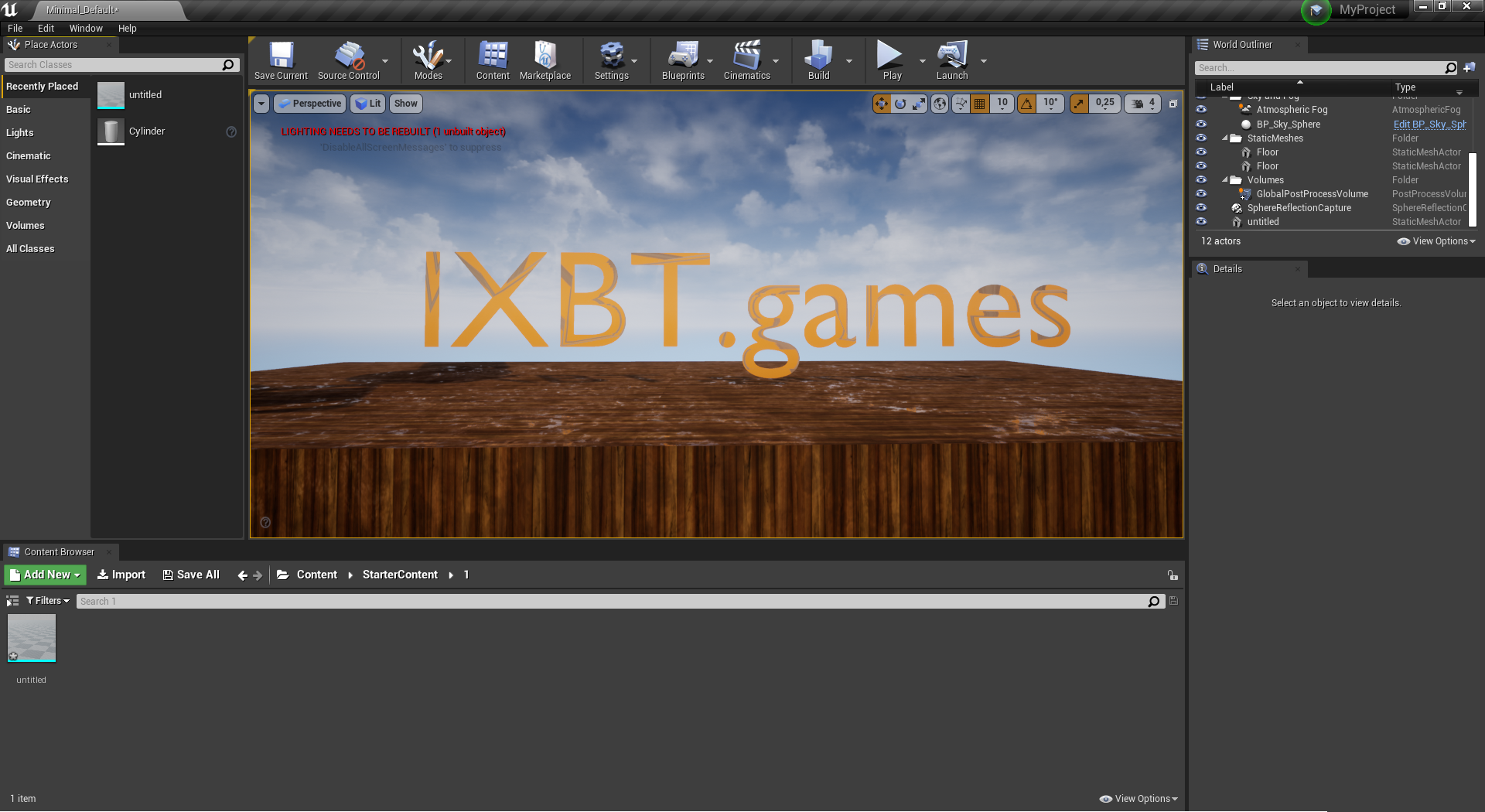Click the Import button
This screenshot has width=1485, height=812.
pos(121,575)
